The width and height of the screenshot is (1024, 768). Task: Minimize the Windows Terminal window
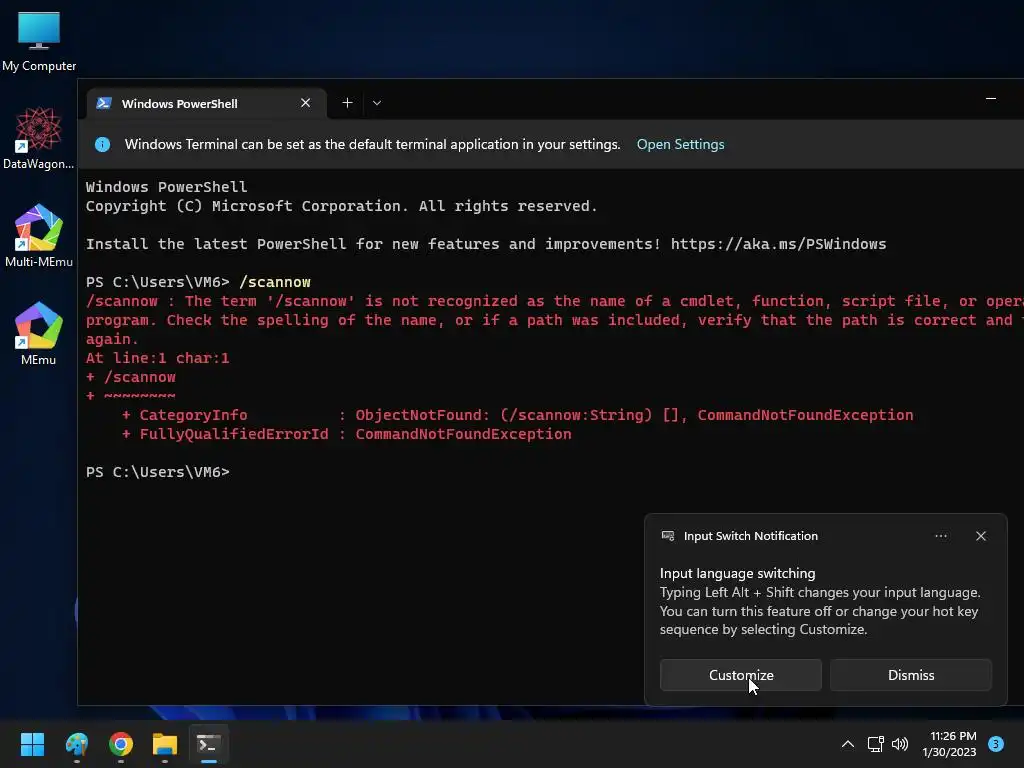991,99
